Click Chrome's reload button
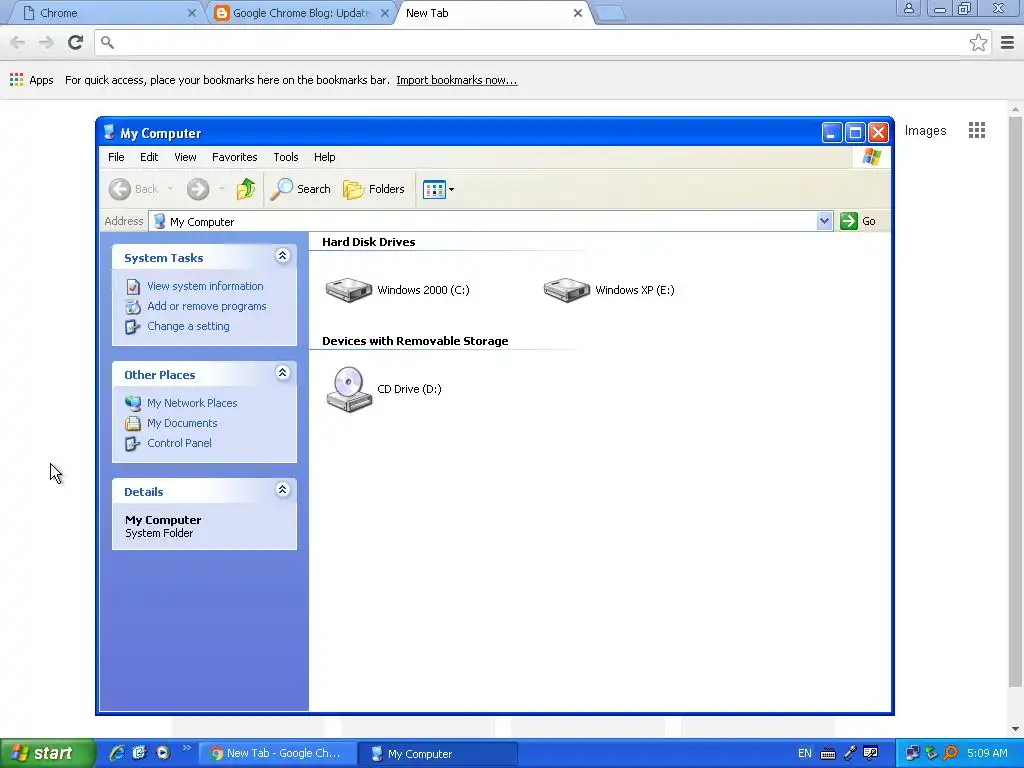 point(76,42)
